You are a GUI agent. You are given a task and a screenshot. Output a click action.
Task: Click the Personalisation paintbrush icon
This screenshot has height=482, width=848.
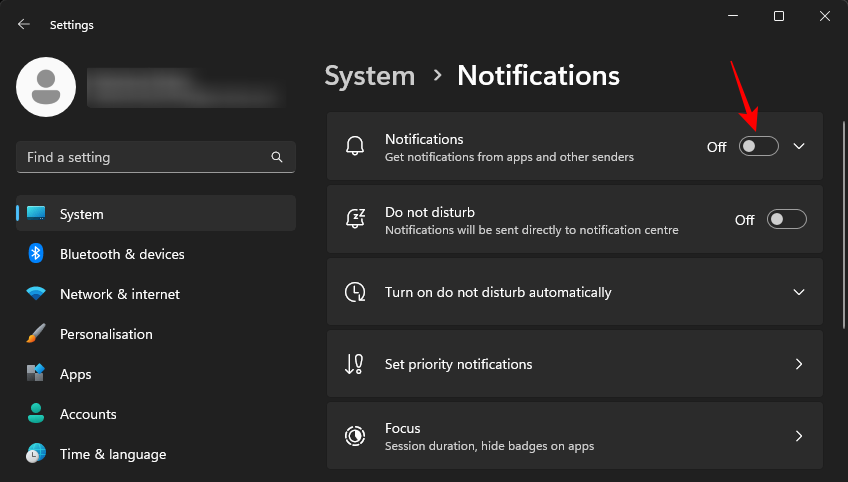(x=36, y=333)
